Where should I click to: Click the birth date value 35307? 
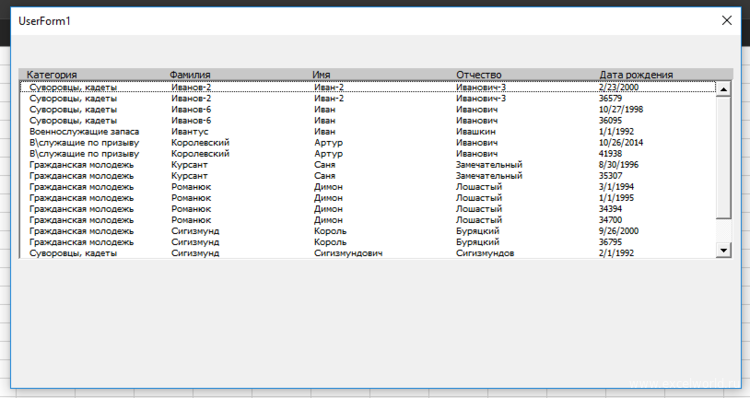point(610,176)
